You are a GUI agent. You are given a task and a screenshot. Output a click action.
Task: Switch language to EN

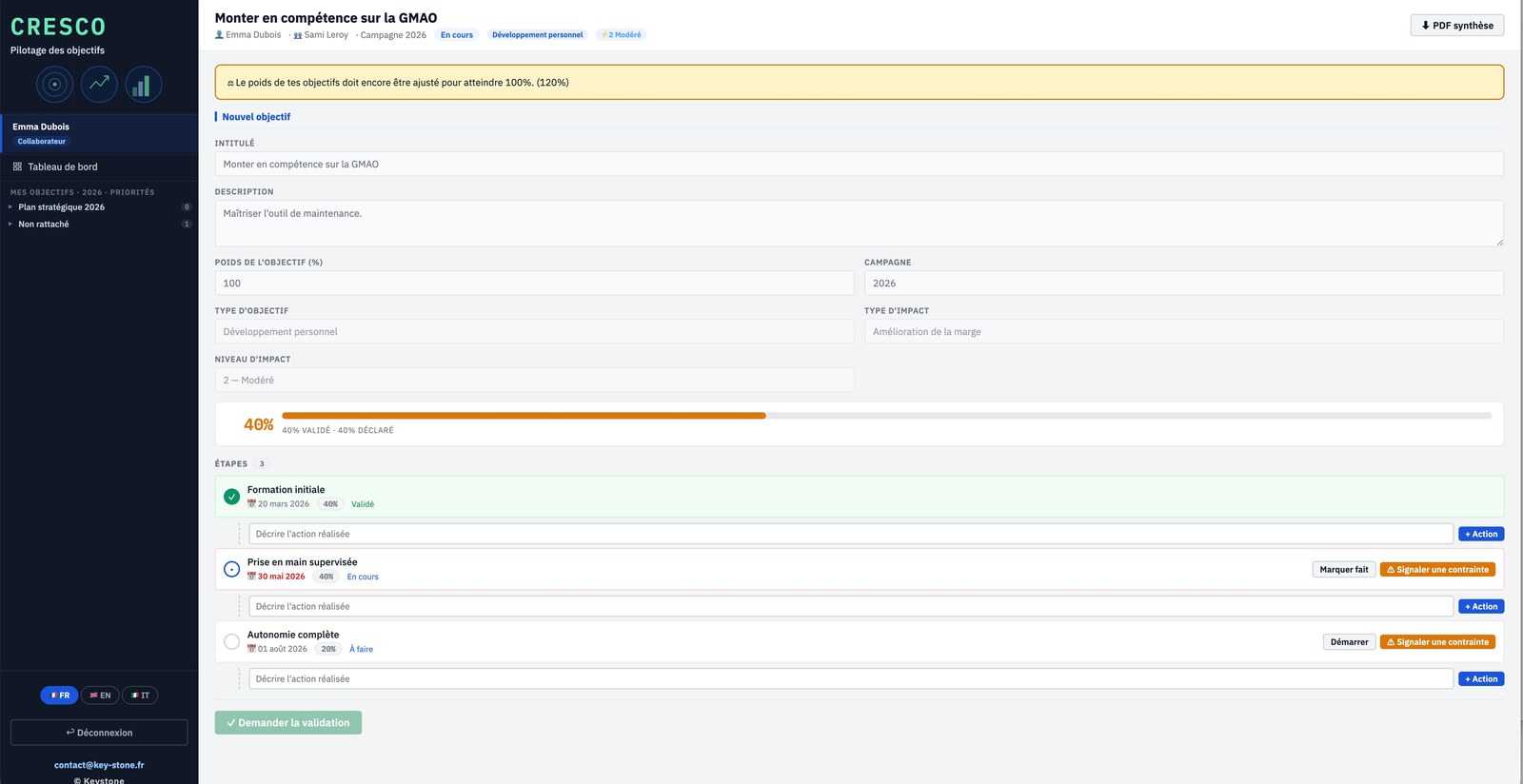coord(100,696)
